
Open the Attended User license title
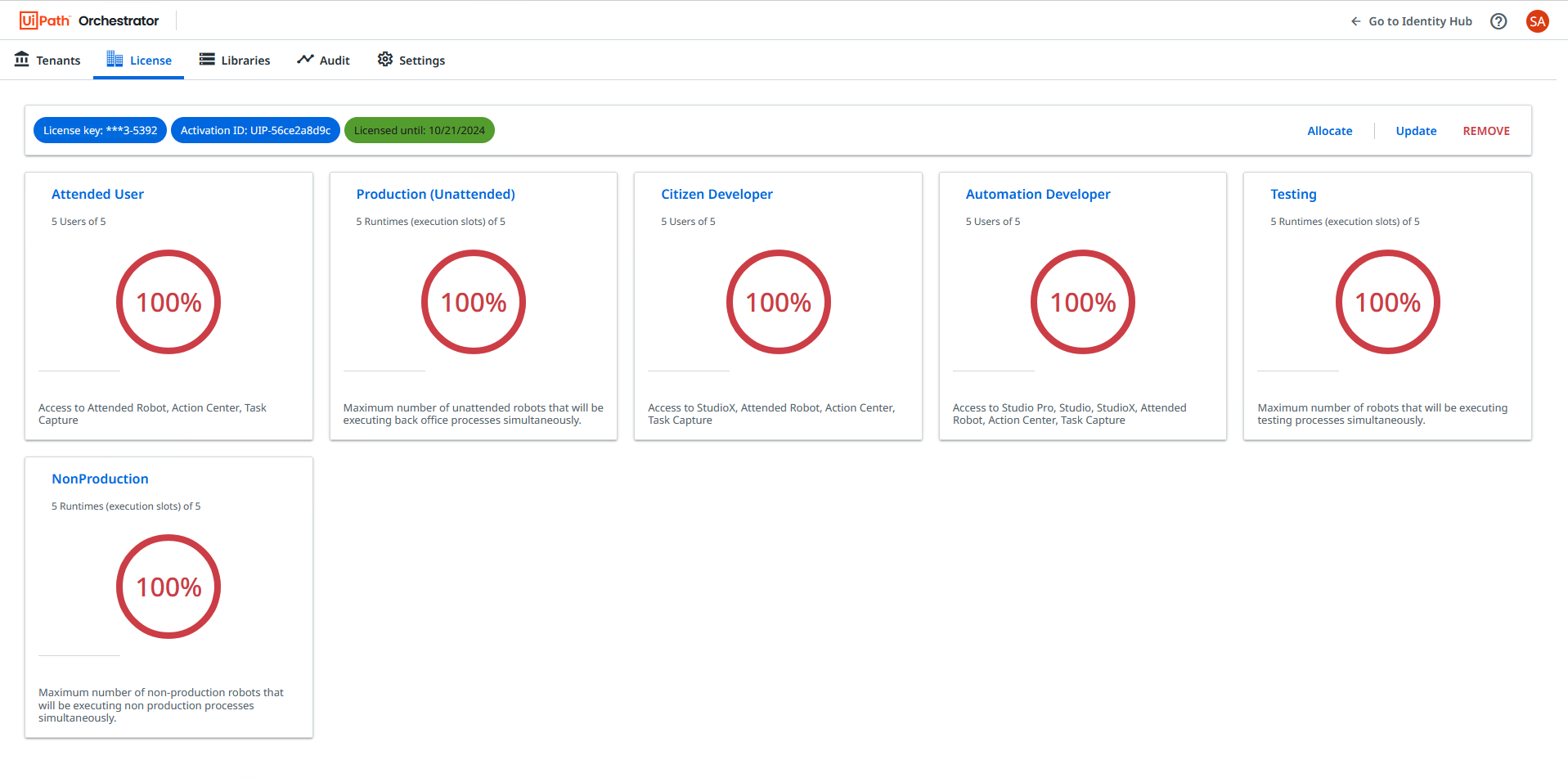97,194
